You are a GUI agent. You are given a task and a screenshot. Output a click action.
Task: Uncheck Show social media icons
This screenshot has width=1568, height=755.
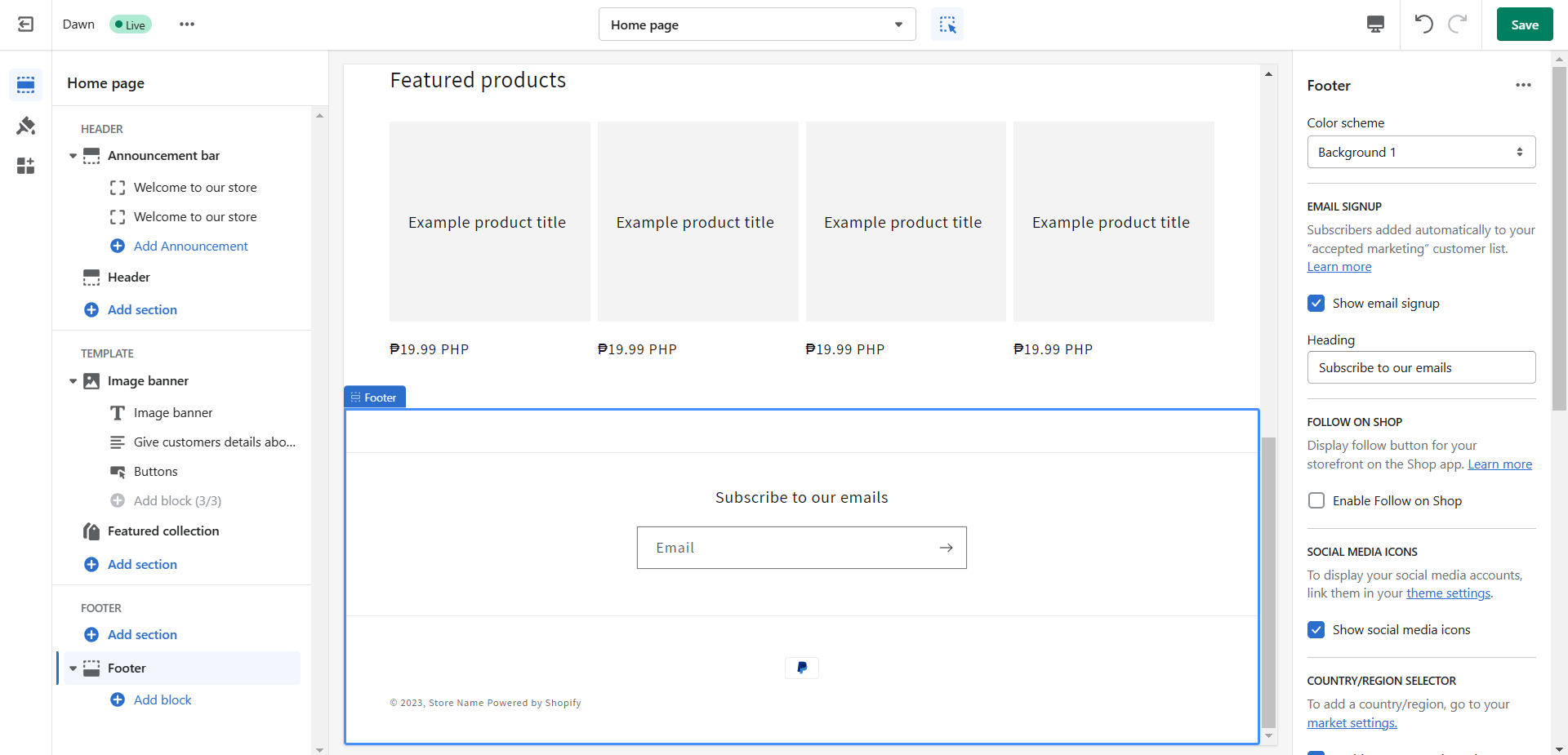tap(1316, 630)
